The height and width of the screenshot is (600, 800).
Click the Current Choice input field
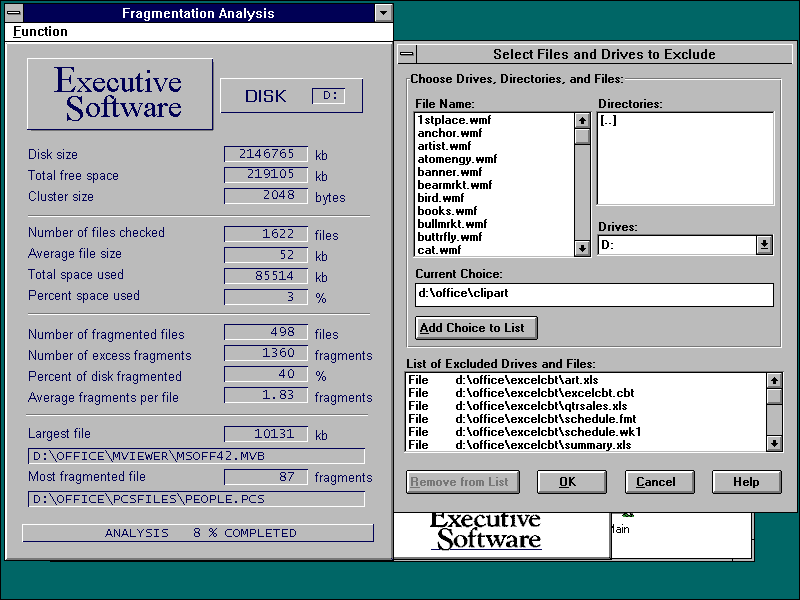point(594,294)
